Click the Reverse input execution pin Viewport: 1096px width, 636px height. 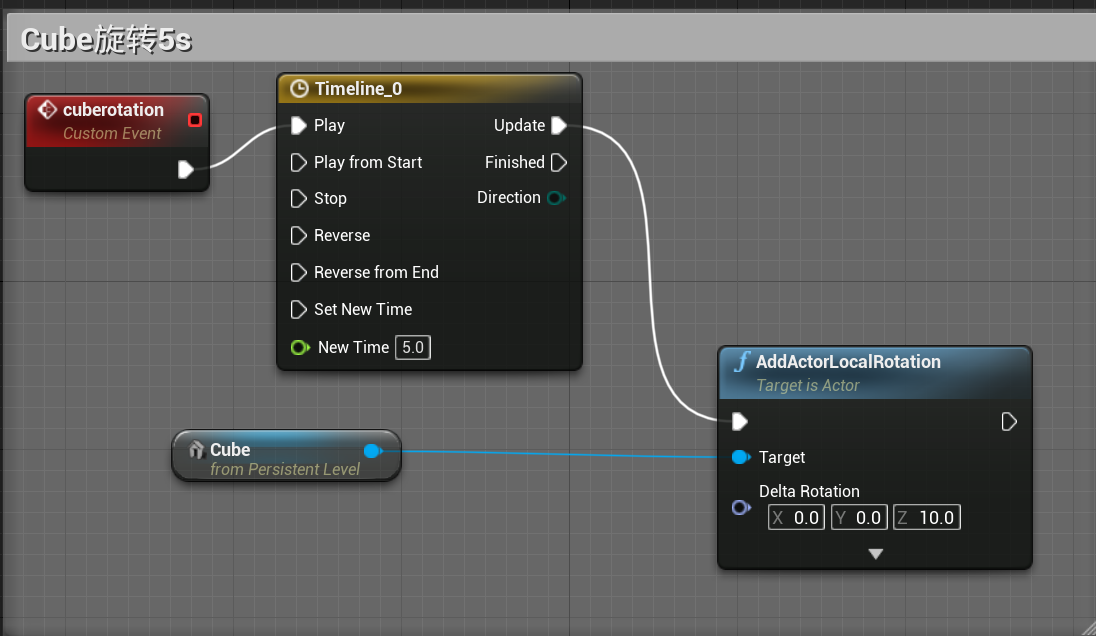[x=298, y=236]
